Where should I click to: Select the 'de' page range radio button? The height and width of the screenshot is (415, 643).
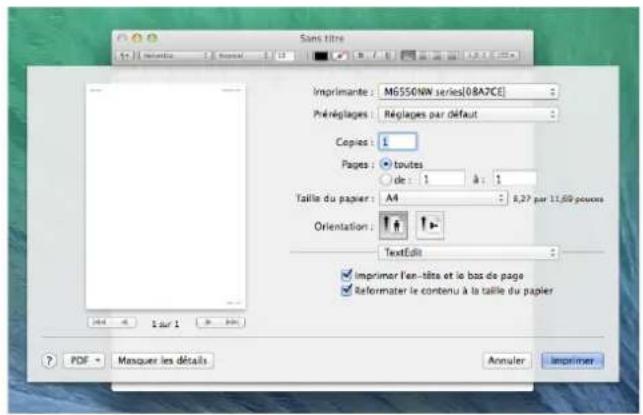tap(385, 179)
